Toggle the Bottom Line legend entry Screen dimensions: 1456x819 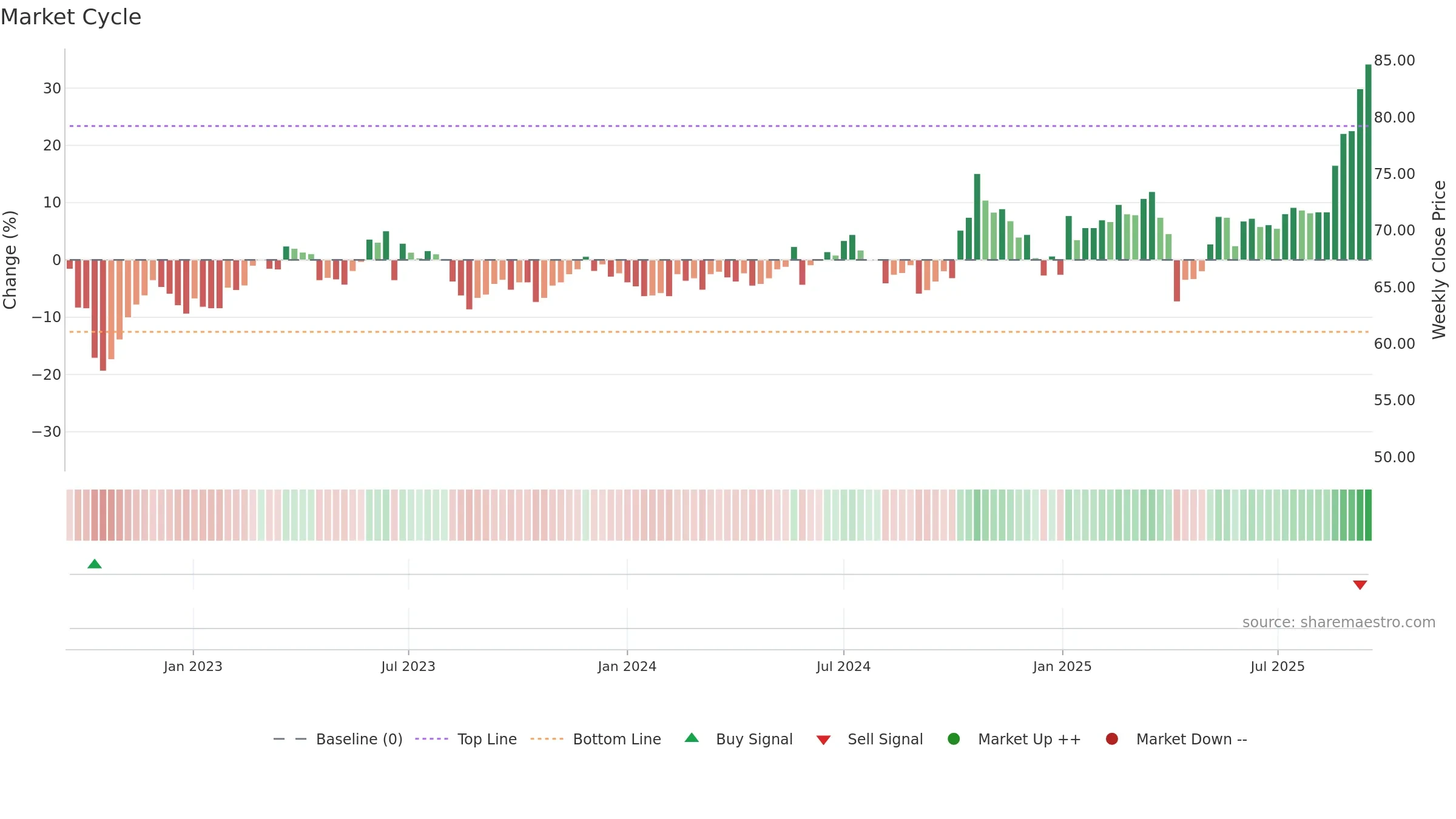(x=596, y=739)
